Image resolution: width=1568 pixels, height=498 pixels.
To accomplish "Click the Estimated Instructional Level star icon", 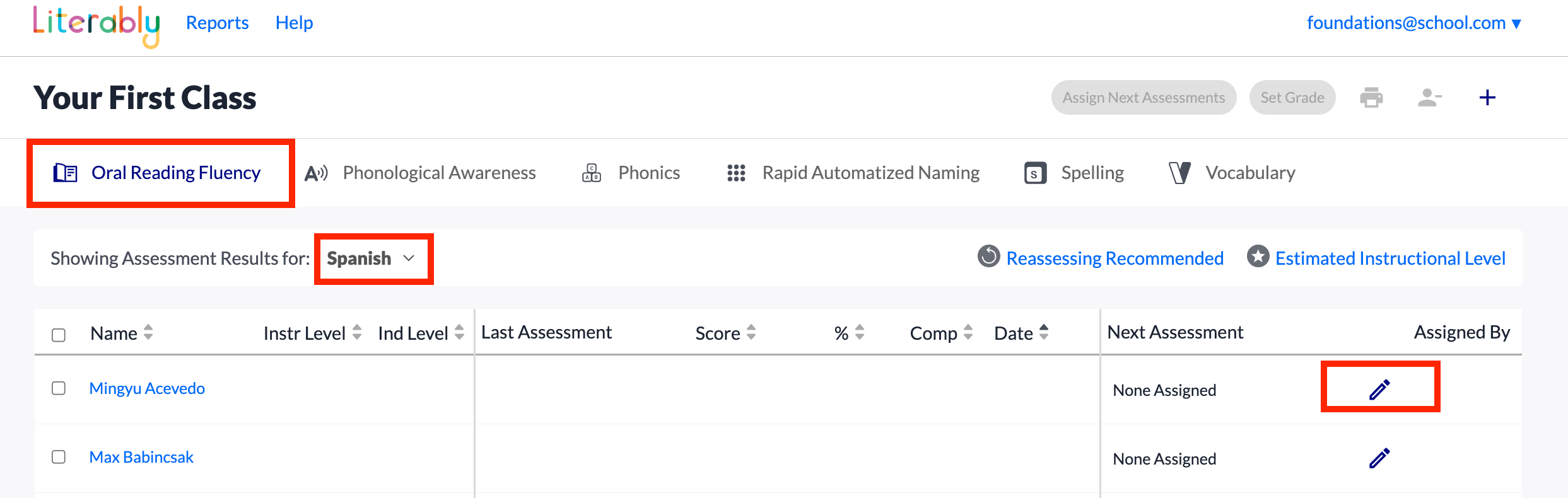I will [x=1258, y=257].
